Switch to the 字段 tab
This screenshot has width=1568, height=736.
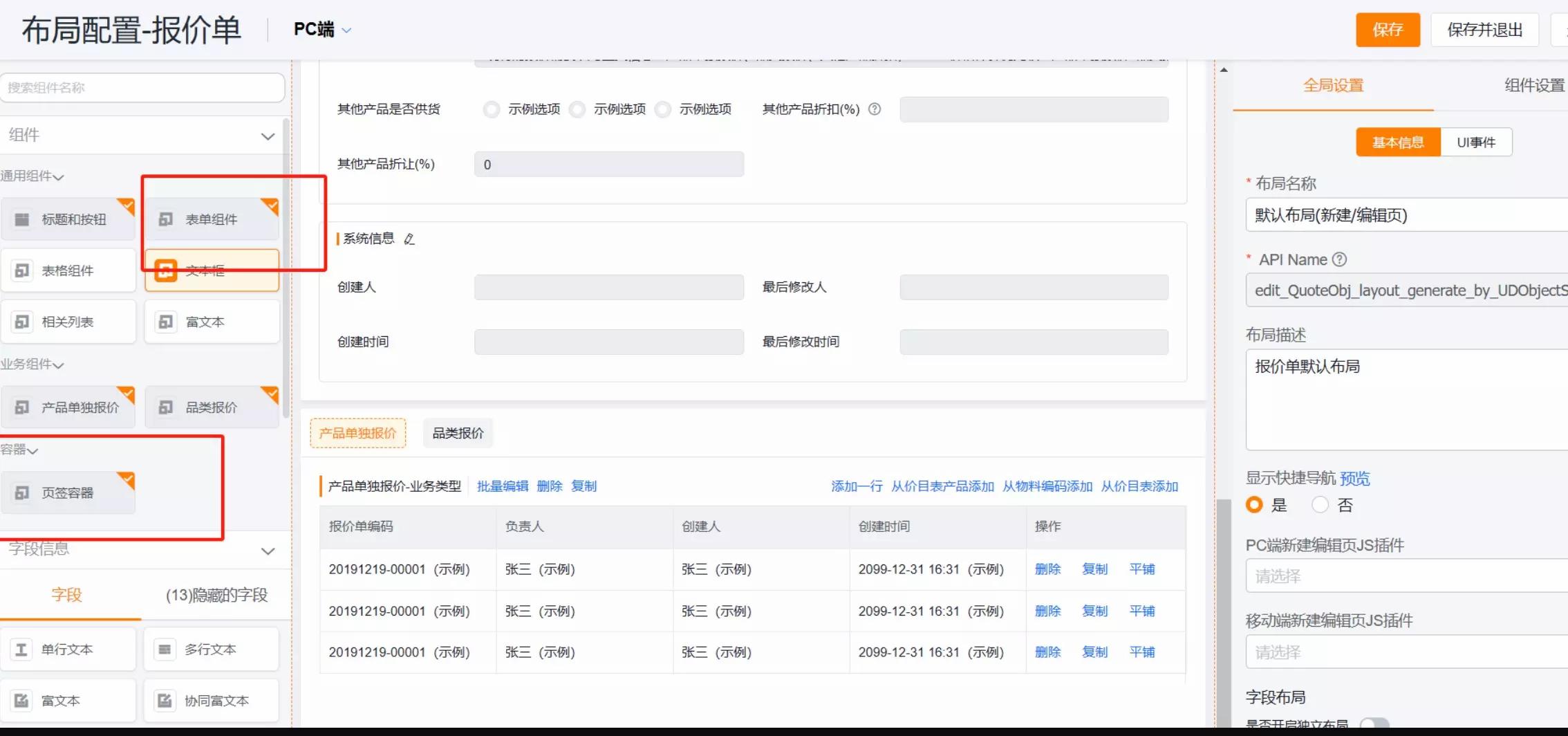[67, 595]
